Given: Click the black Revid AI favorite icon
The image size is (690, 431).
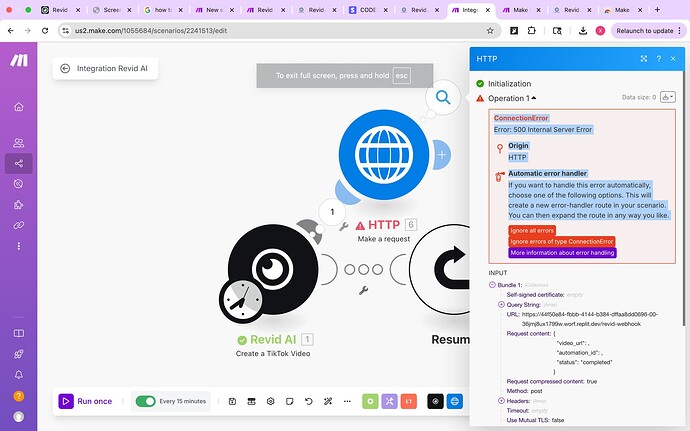Looking at the screenshot, I should coord(435,401).
